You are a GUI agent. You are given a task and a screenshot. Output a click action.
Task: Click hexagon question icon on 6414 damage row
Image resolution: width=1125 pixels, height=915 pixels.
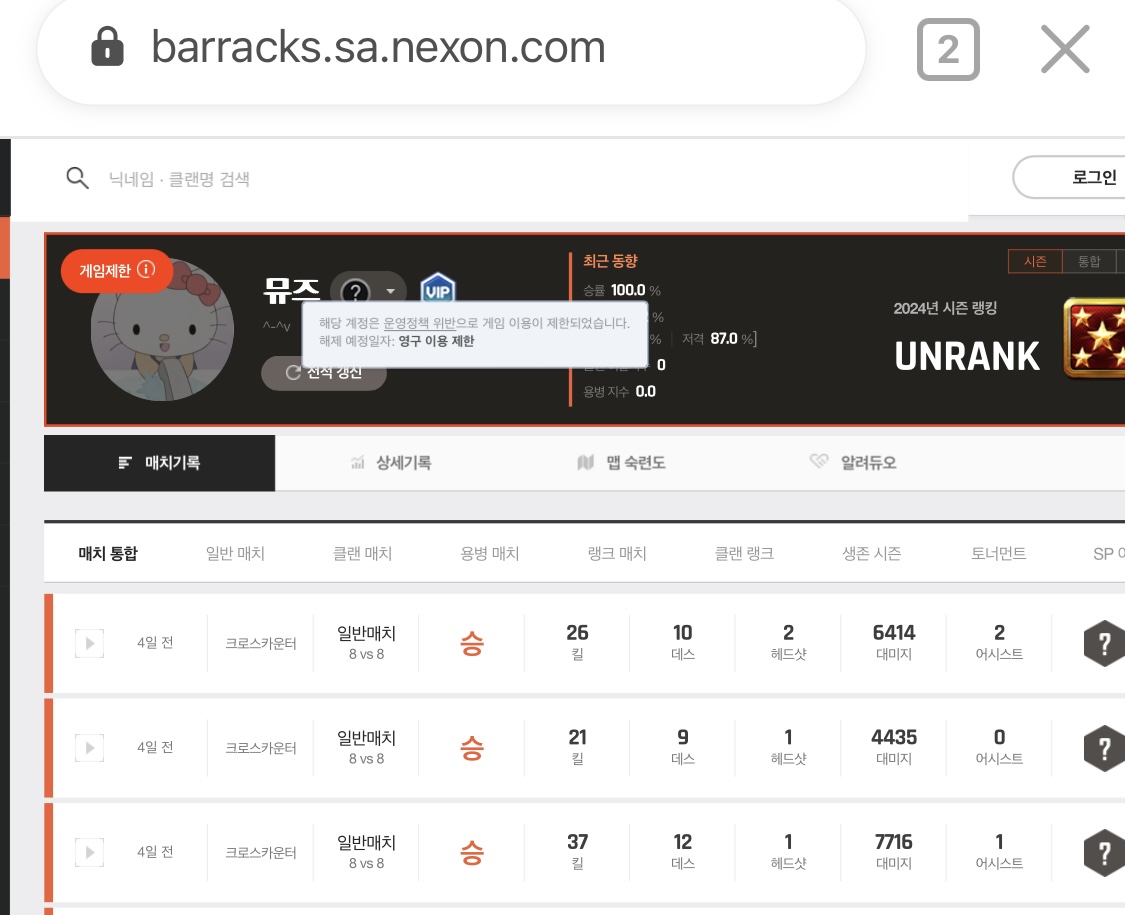point(1104,643)
